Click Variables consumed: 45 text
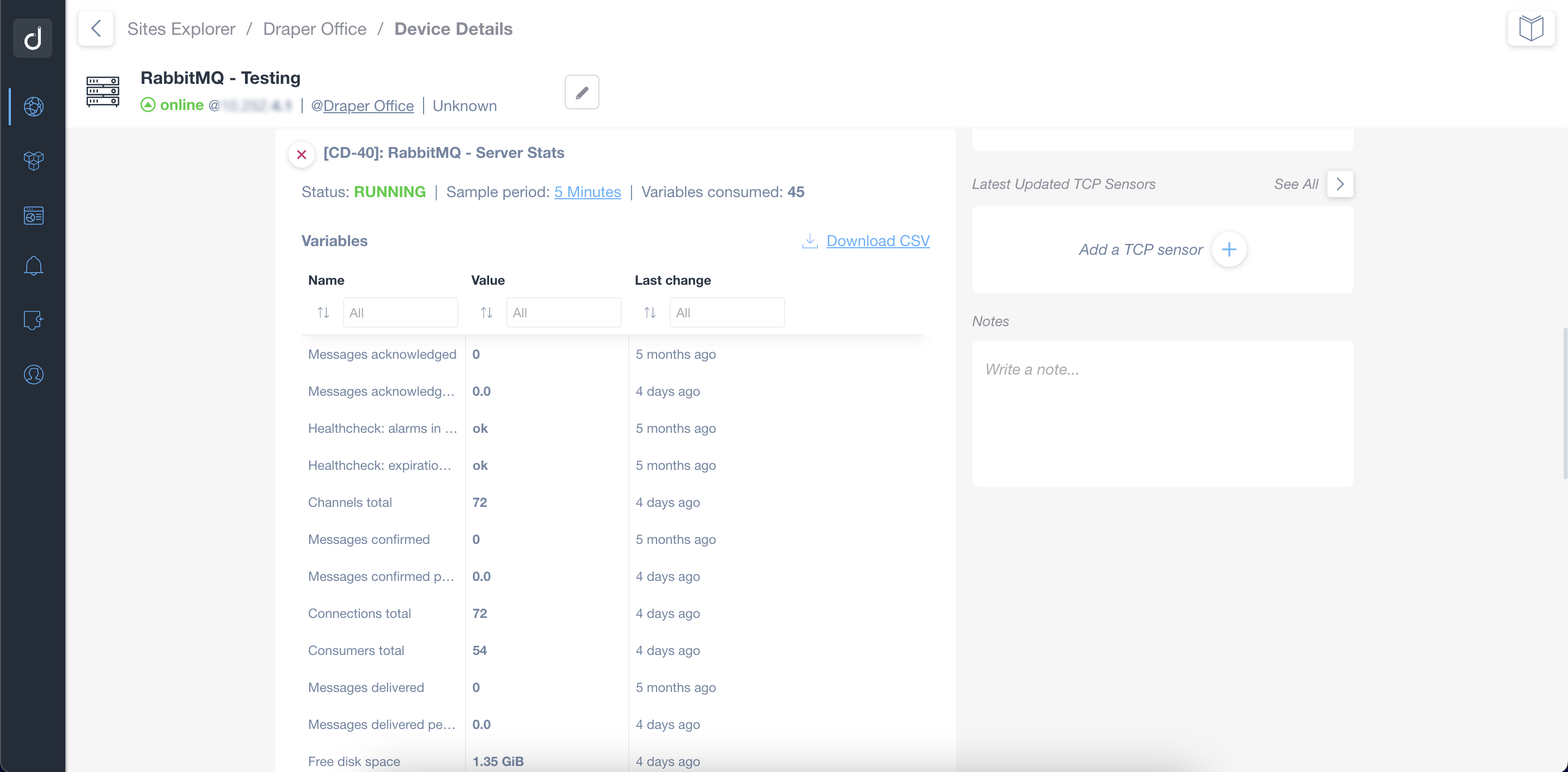The height and width of the screenshot is (772, 1568). pos(722,192)
